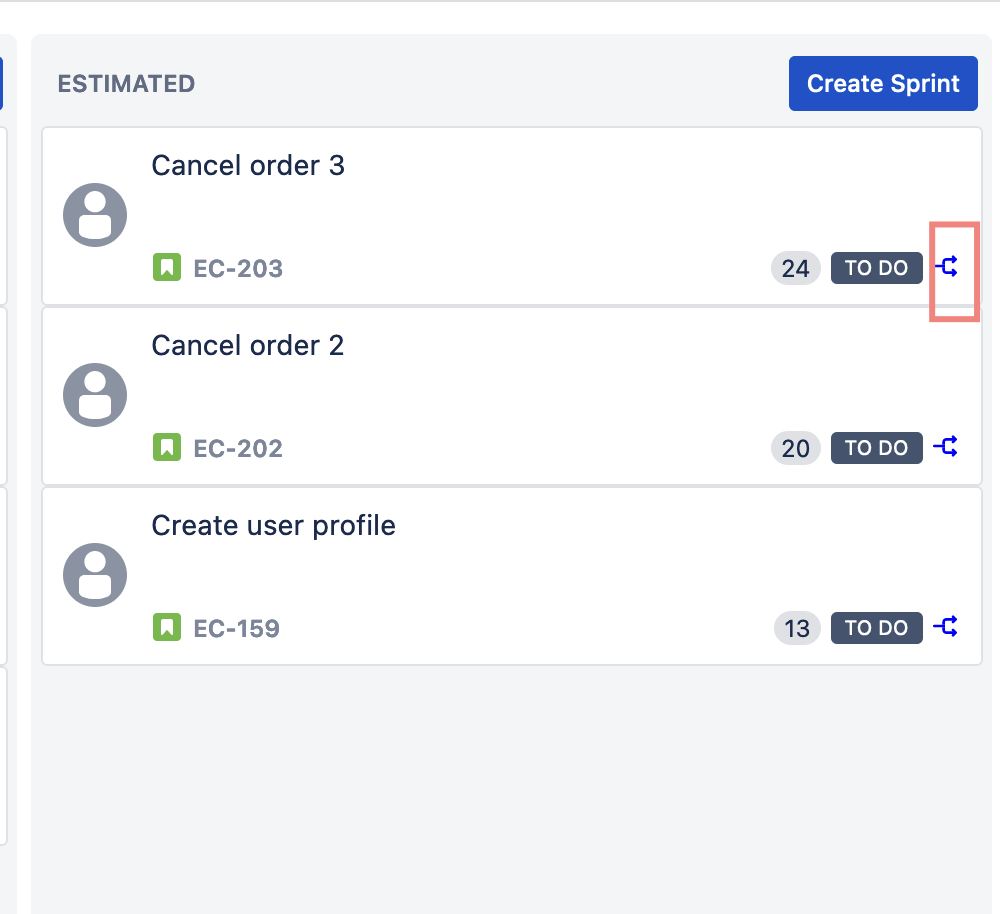
Task: Click the TO DO status on EC-202
Action: tap(876, 448)
